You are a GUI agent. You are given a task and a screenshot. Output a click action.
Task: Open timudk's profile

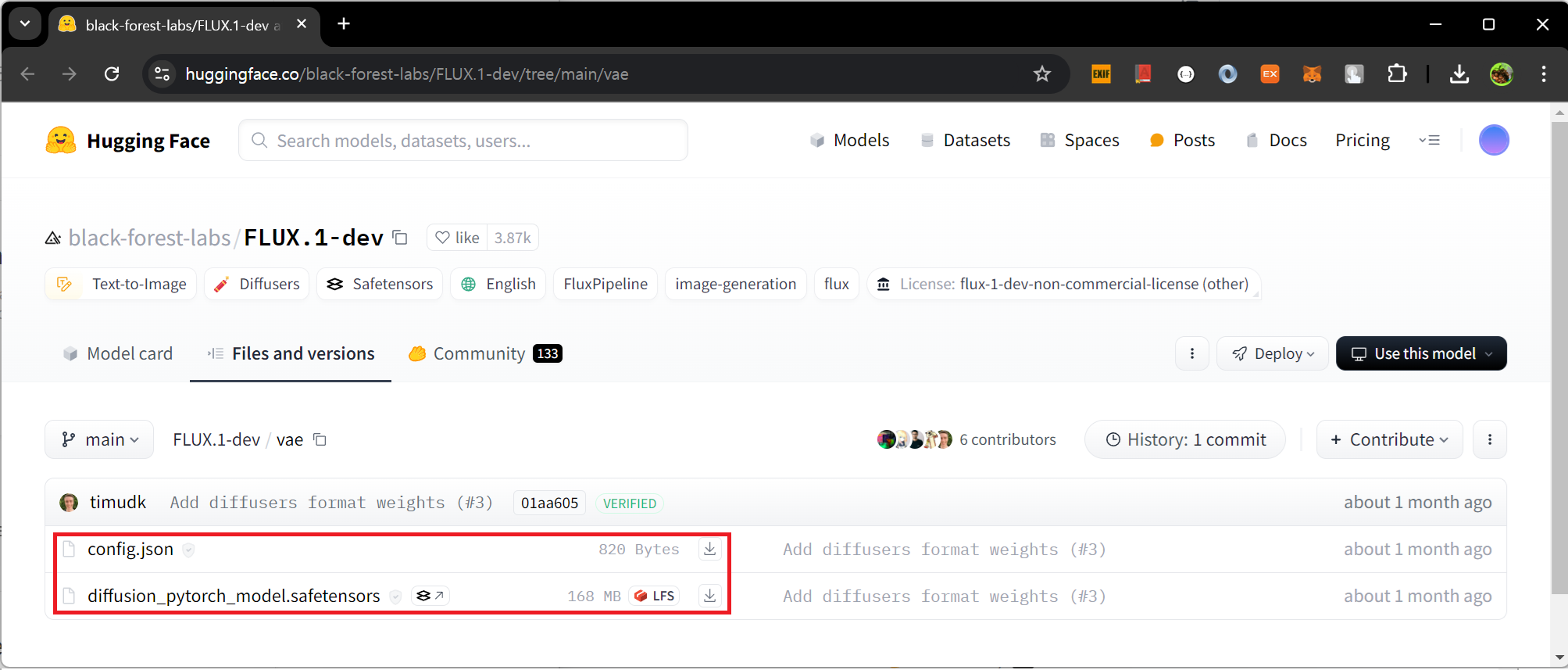(x=118, y=502)
